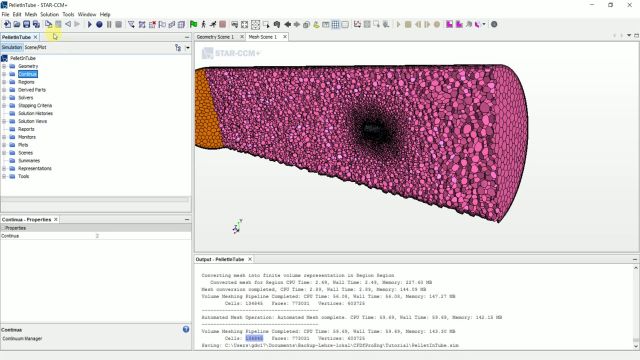
Task: Click the Pause simulation icon in toolbar
Action: point(109,24)
